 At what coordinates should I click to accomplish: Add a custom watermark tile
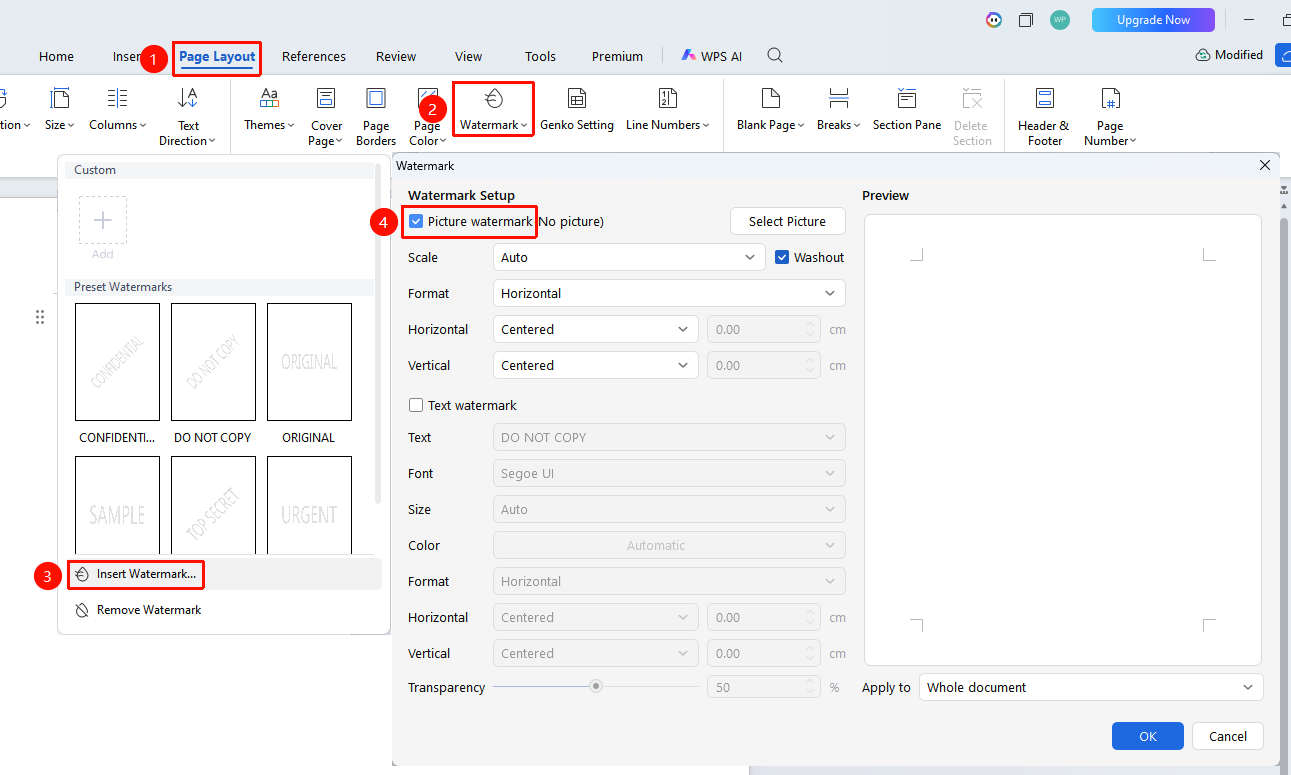103,220
